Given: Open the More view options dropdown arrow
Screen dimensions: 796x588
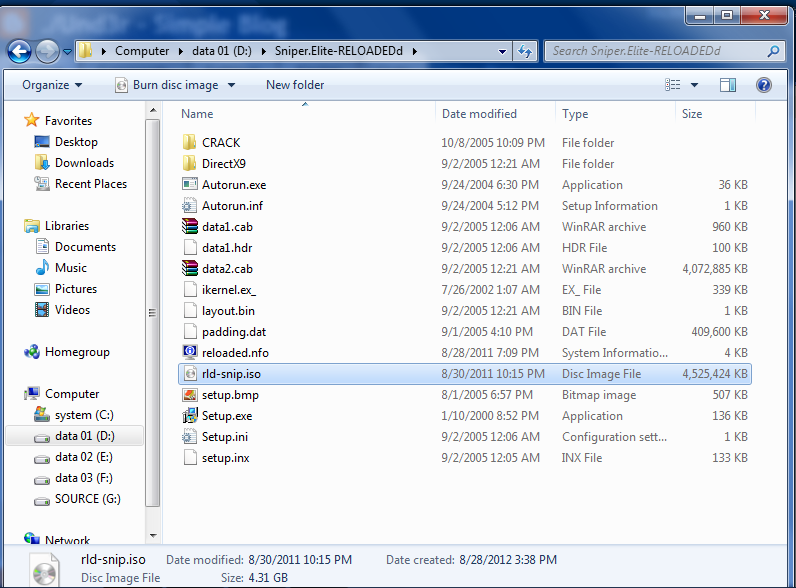Looking at the screenshot, I should [694, 85].
